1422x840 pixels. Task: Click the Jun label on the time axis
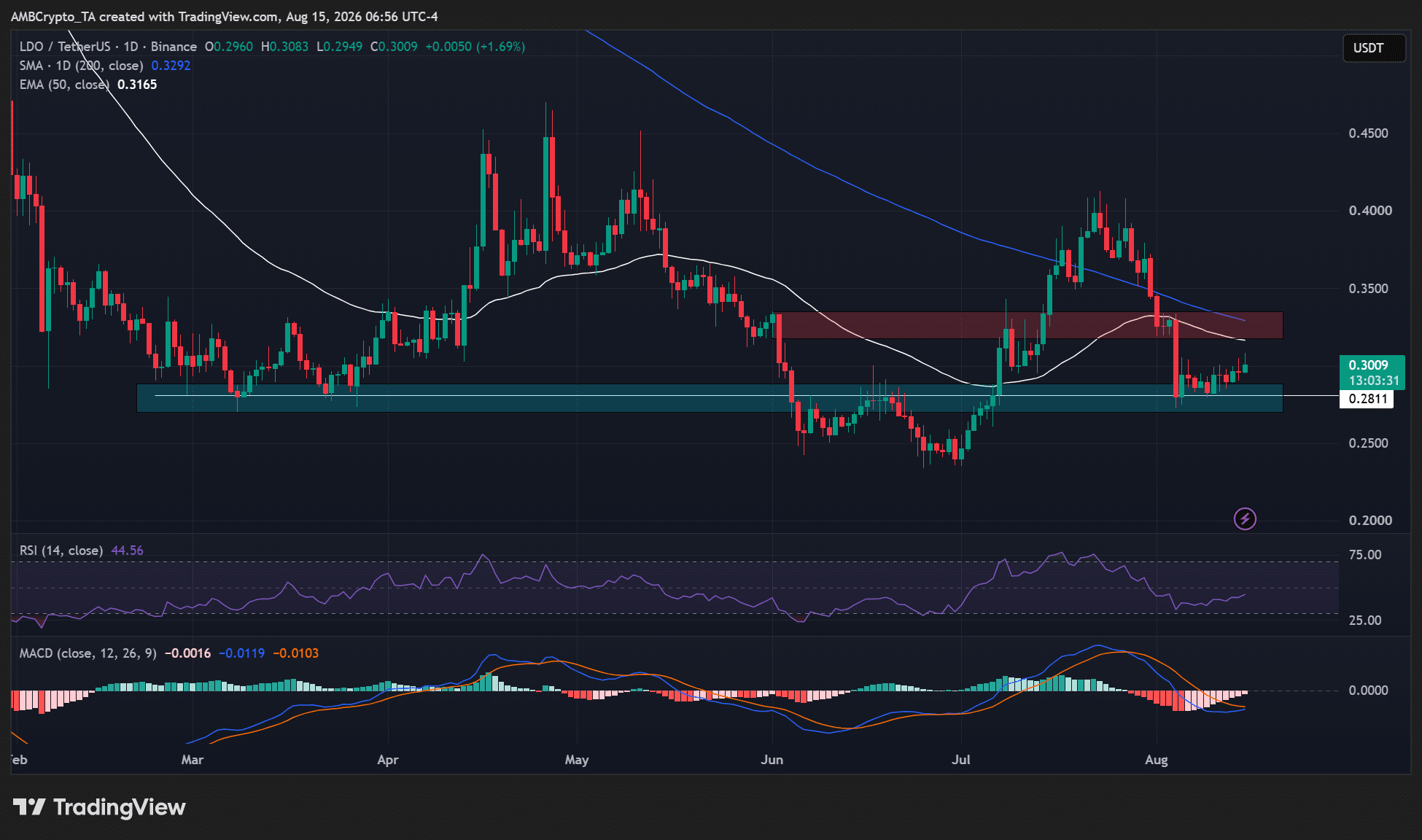click(x=772, y=760)
